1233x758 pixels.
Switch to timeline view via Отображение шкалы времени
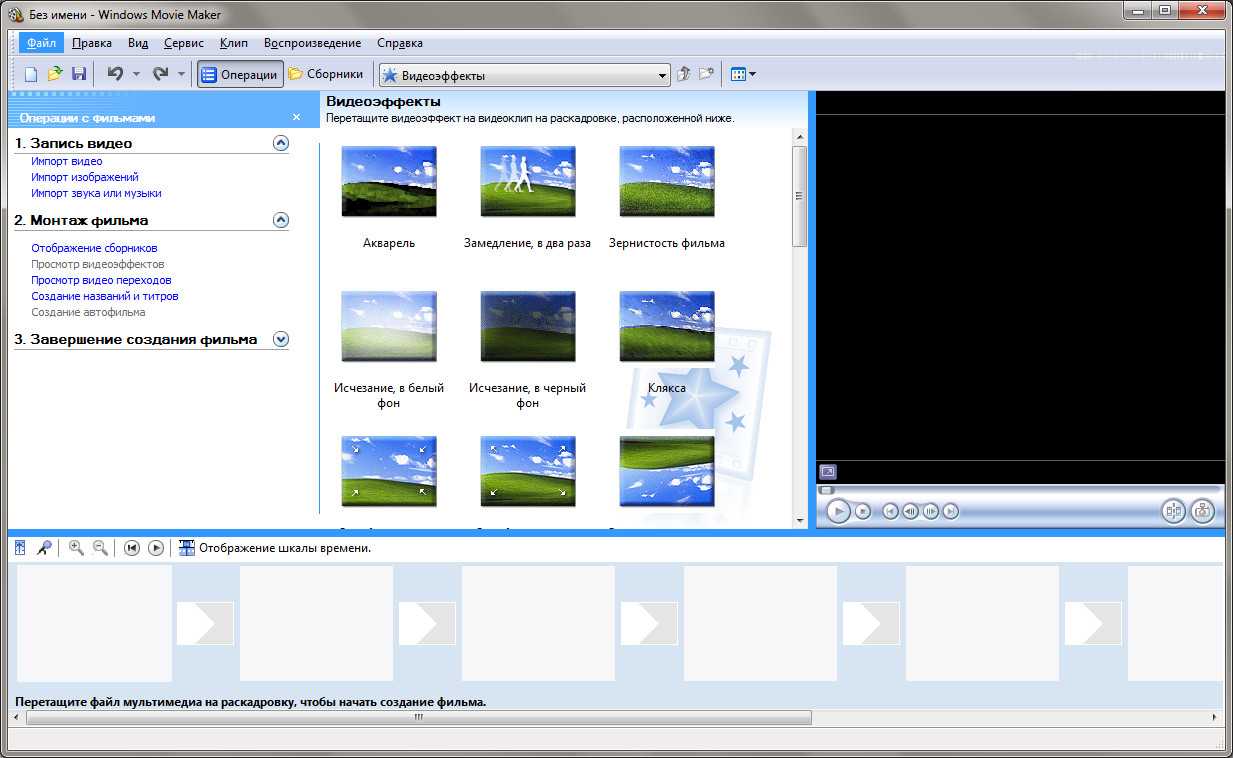pyautogui.click(x=275, y=548)
